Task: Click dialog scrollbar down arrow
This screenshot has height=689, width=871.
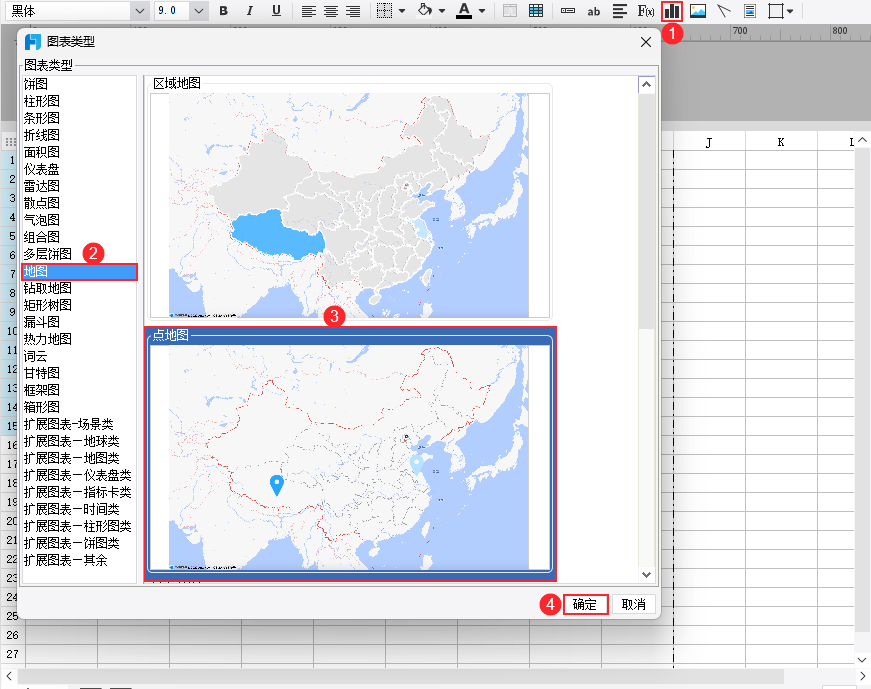Action: tap(646, 575)
